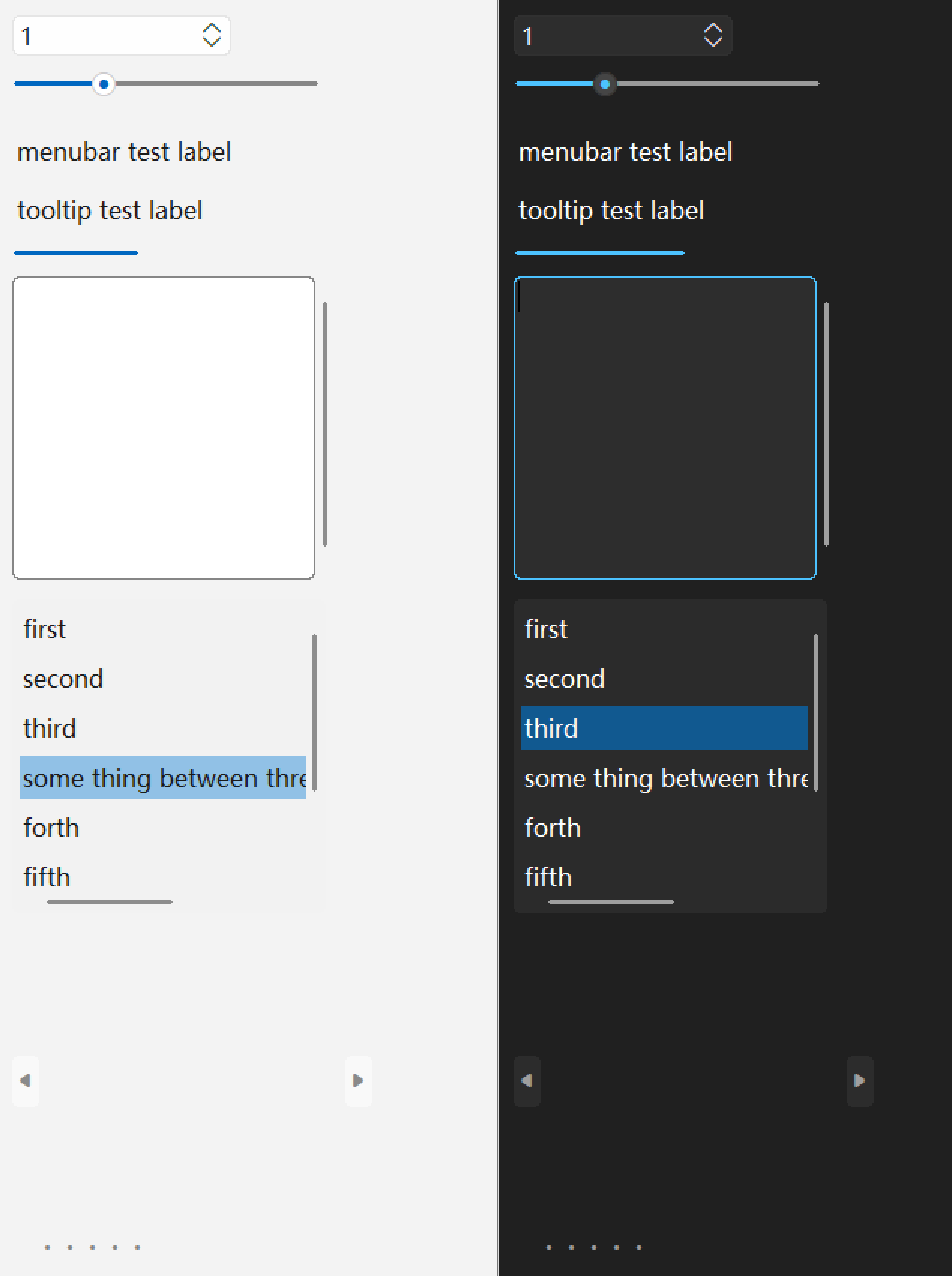
Task: Click 'tooltip test label' in dark panel
Action: pos(611,211)
